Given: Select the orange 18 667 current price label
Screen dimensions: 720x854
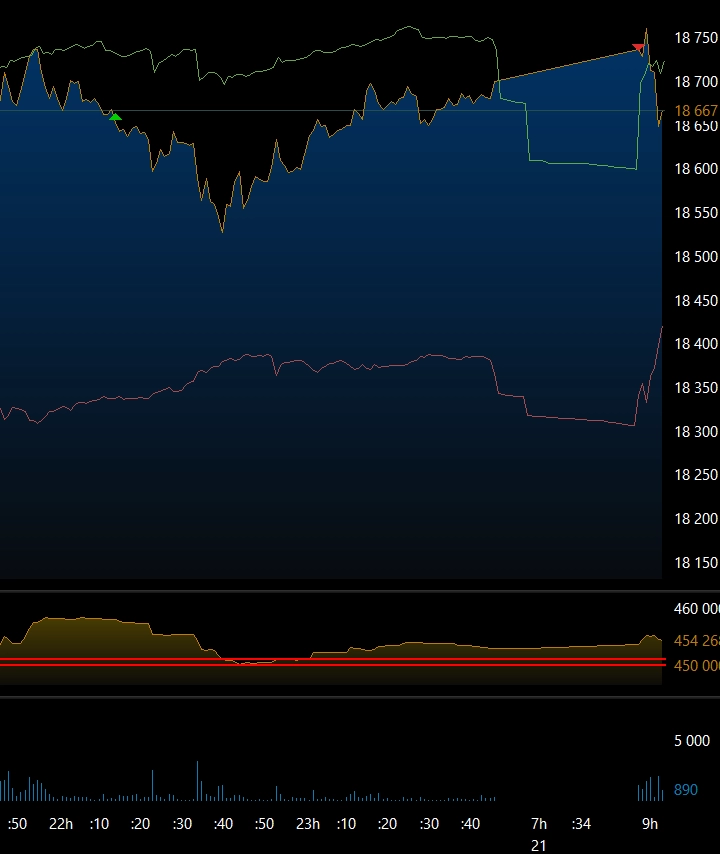Looking at the screenshot, I should tap(696, 111).
